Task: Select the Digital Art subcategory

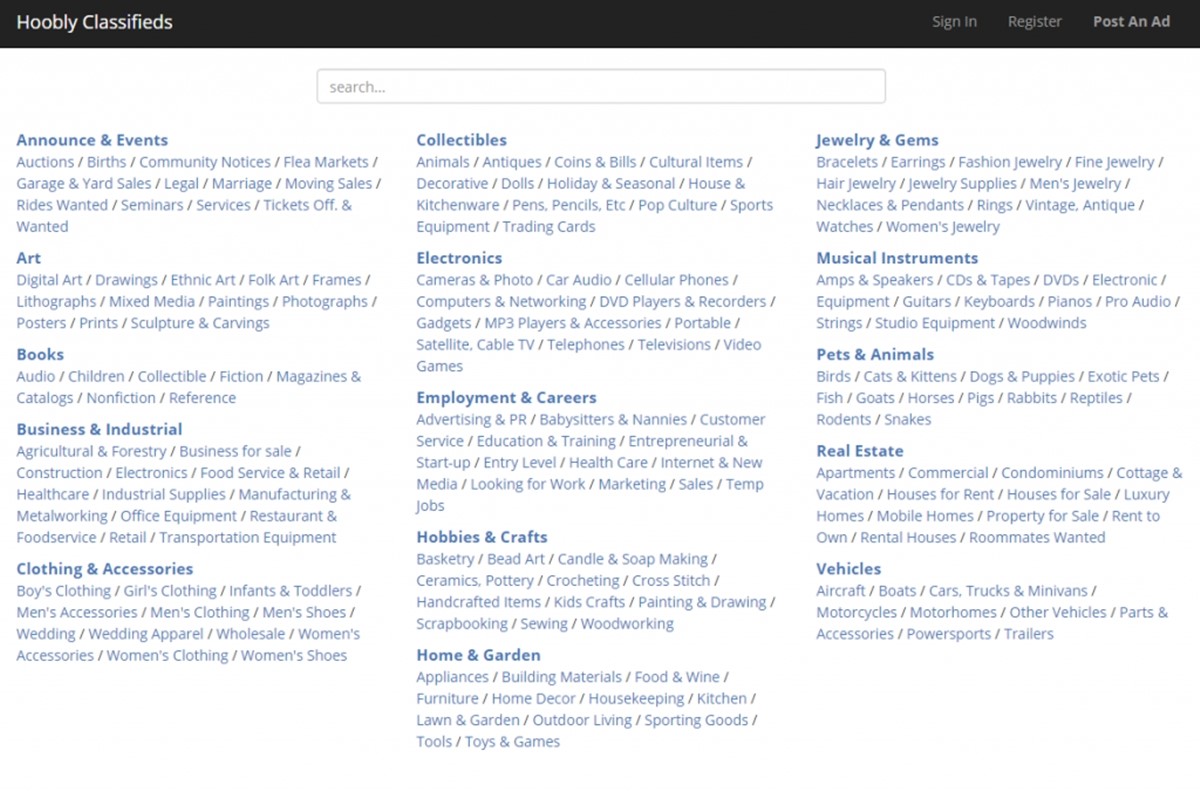Action: tap(49, 280)
